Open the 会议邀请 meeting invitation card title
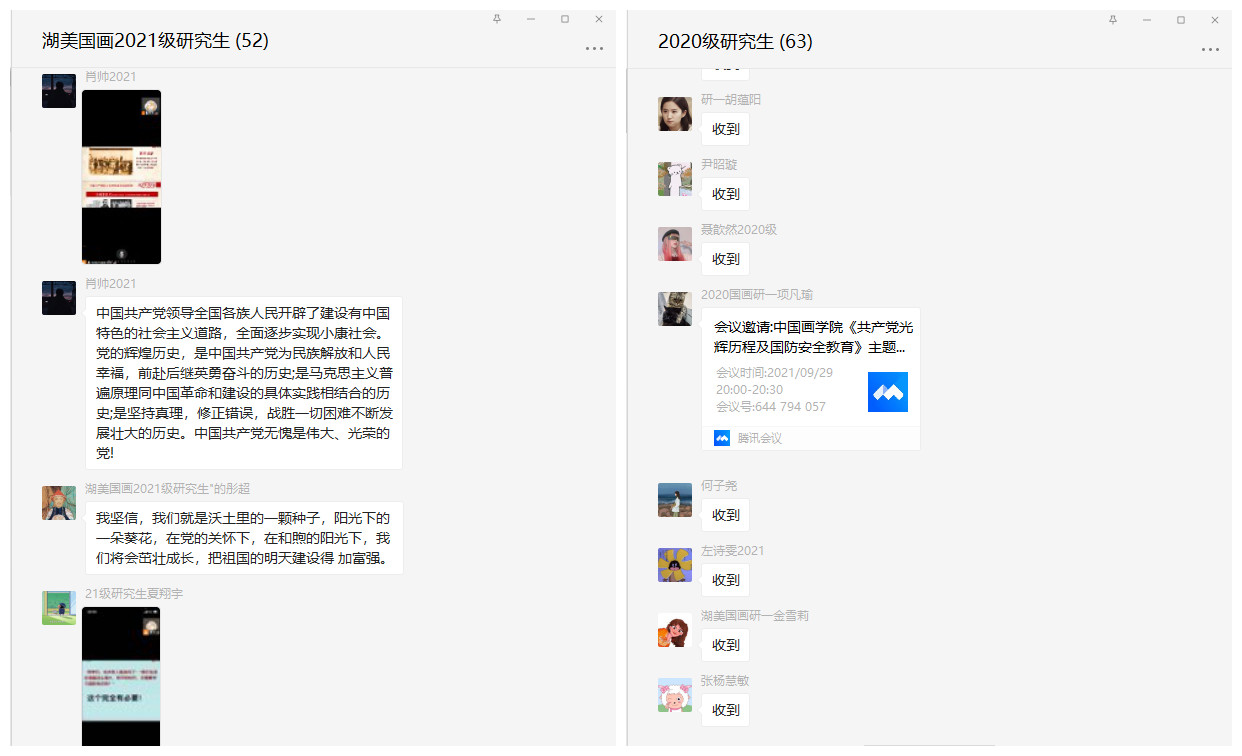 coord(812,337)
